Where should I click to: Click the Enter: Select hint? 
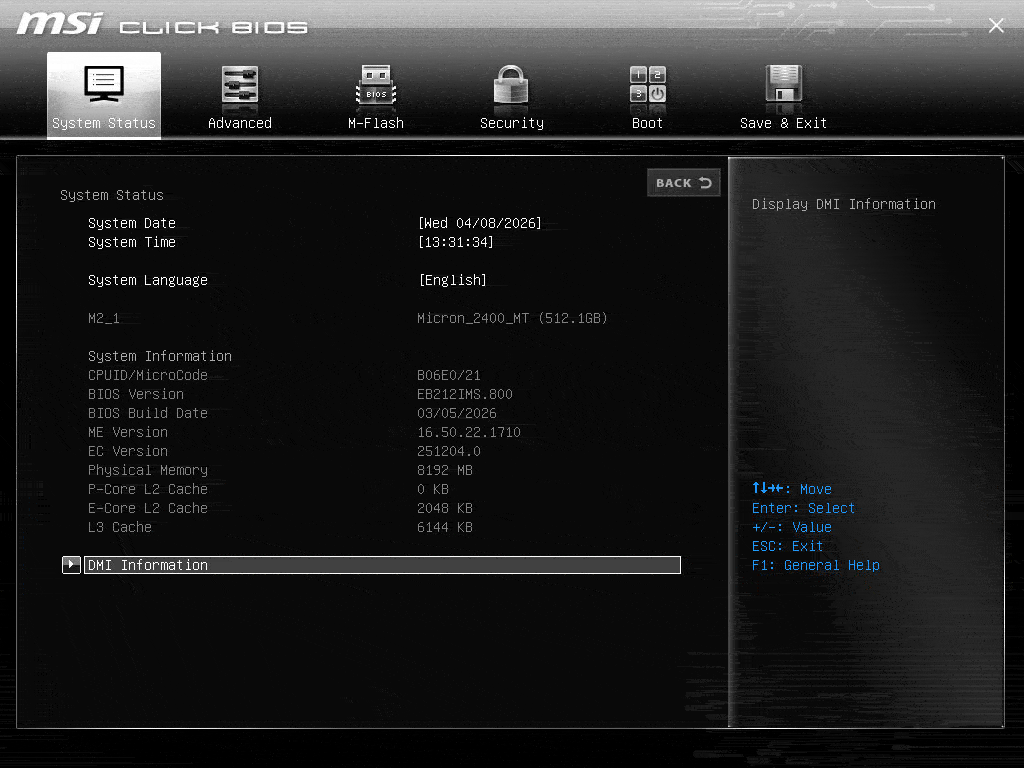pos(803,508)
